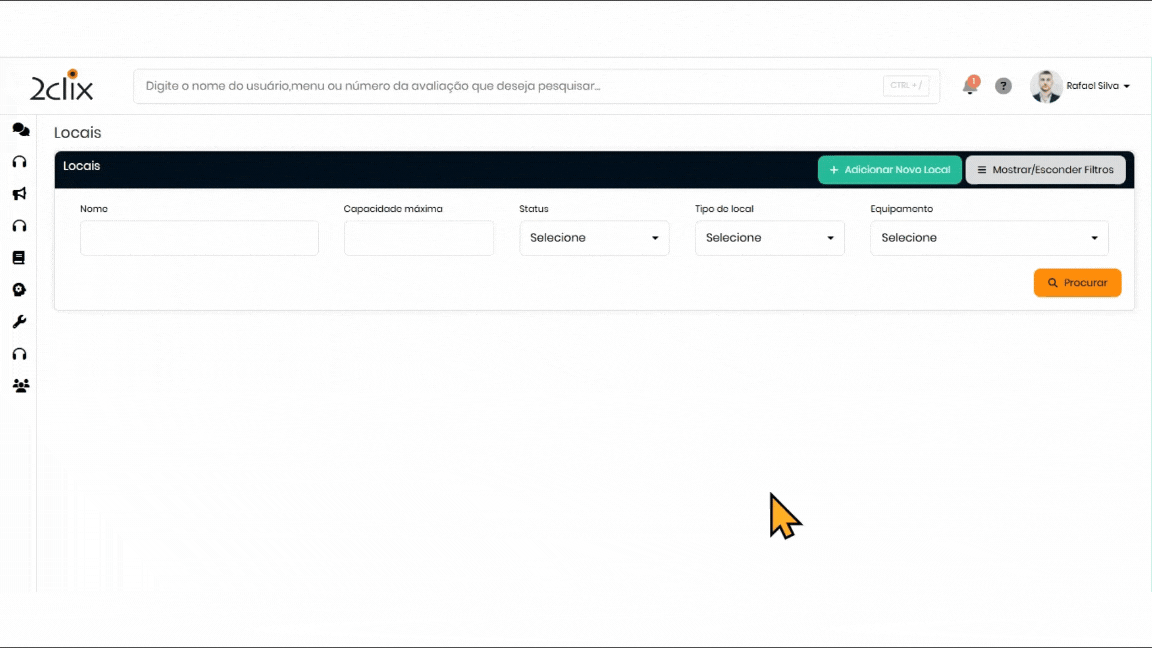Screen dimensions: 1152x648
Task: Open the wrench tools sidebar icon
Action: pyautogui.click(x=19, y=322)
